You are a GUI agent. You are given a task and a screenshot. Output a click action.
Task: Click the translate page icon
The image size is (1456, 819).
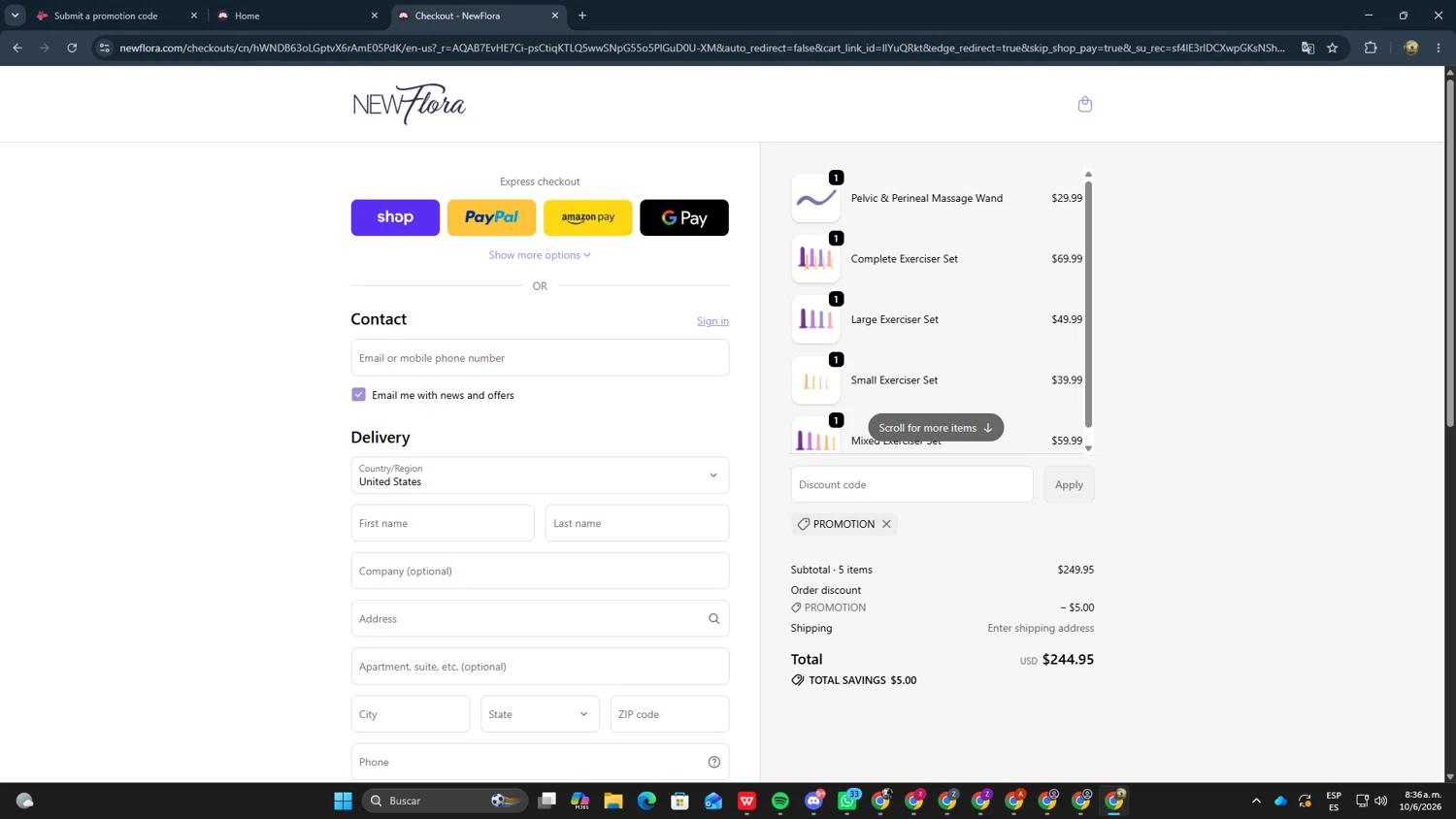click(1307, 48)
